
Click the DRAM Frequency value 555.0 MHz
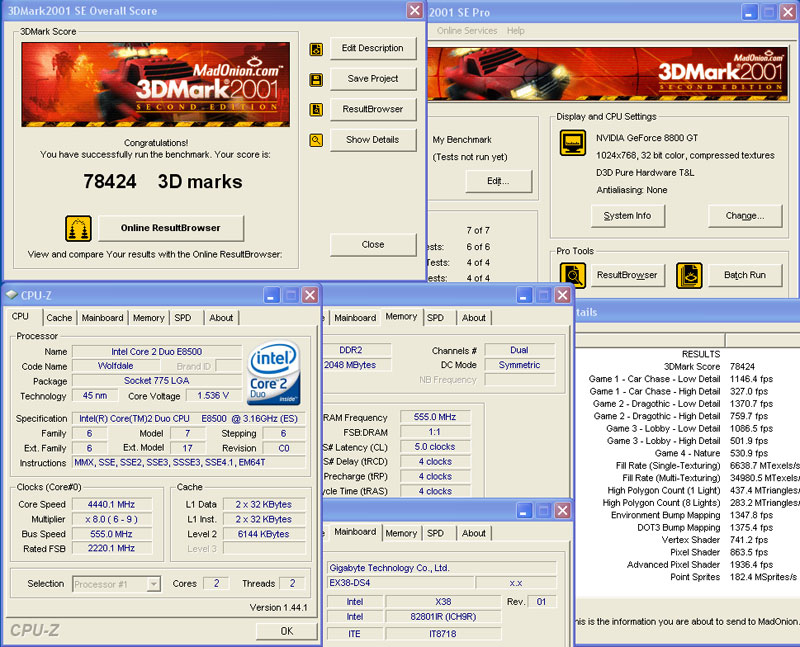tap(435, 417)
